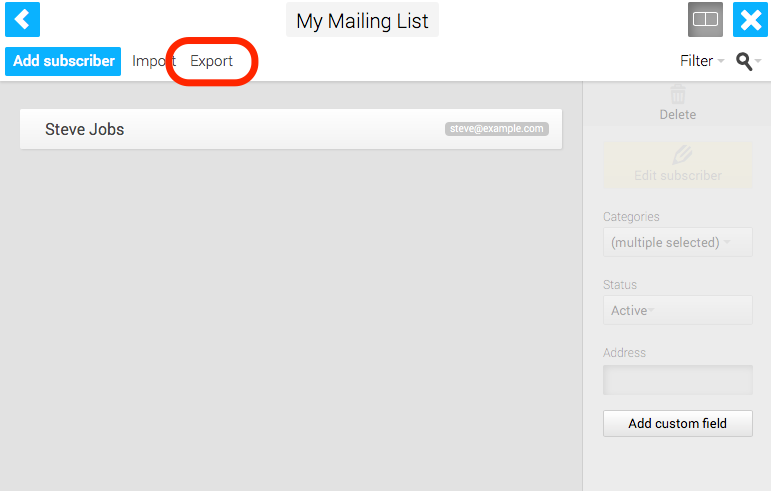Viewport: 771px width, 491px height.
Task: Add a new subscriber
Action: point(63,61)
